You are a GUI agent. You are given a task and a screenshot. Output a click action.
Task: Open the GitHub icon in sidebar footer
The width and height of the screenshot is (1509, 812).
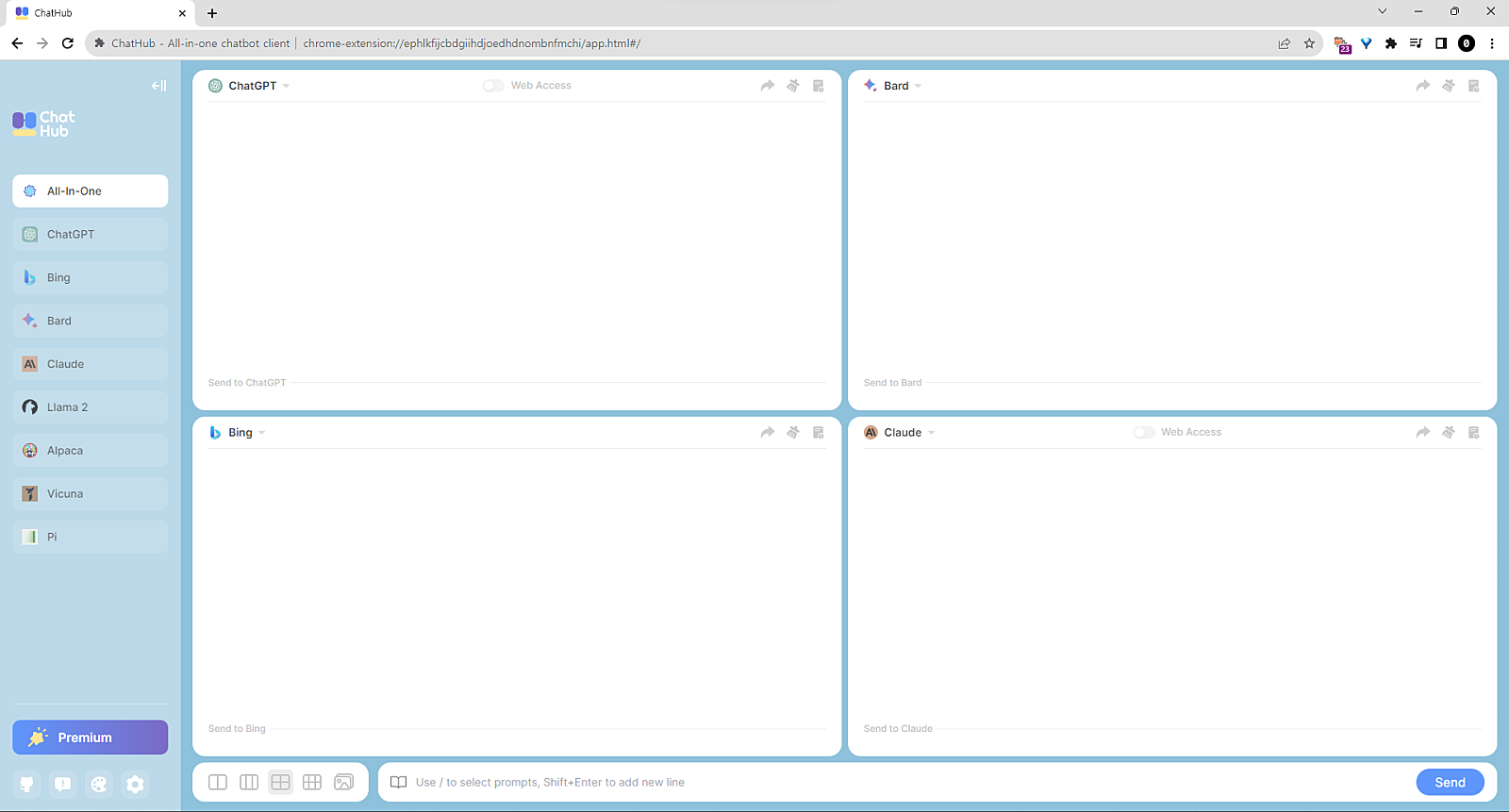click(x=26, y=784)
